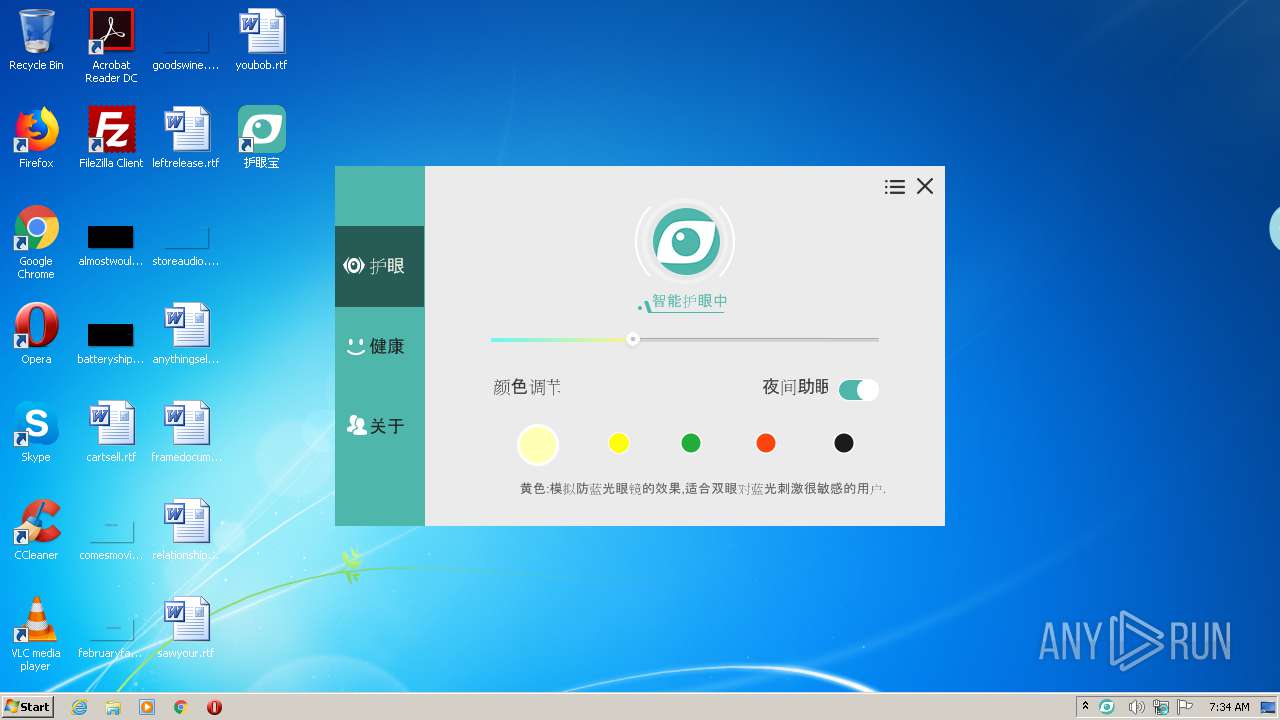Close the 护眼宝 window
This screenshot has width=1280, height=720.
click(925, 186)
